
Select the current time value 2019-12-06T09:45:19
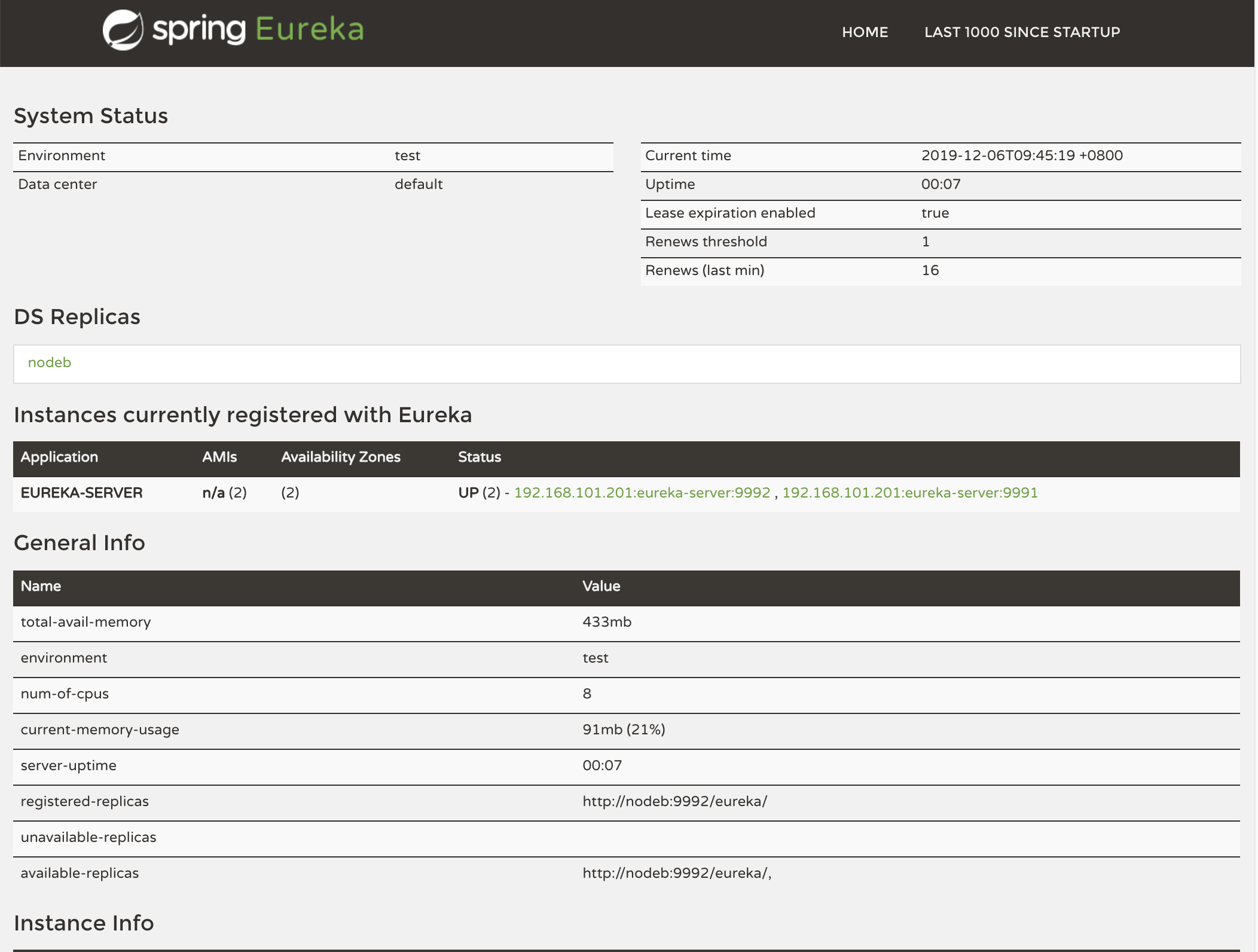[x=1021, y=156]
